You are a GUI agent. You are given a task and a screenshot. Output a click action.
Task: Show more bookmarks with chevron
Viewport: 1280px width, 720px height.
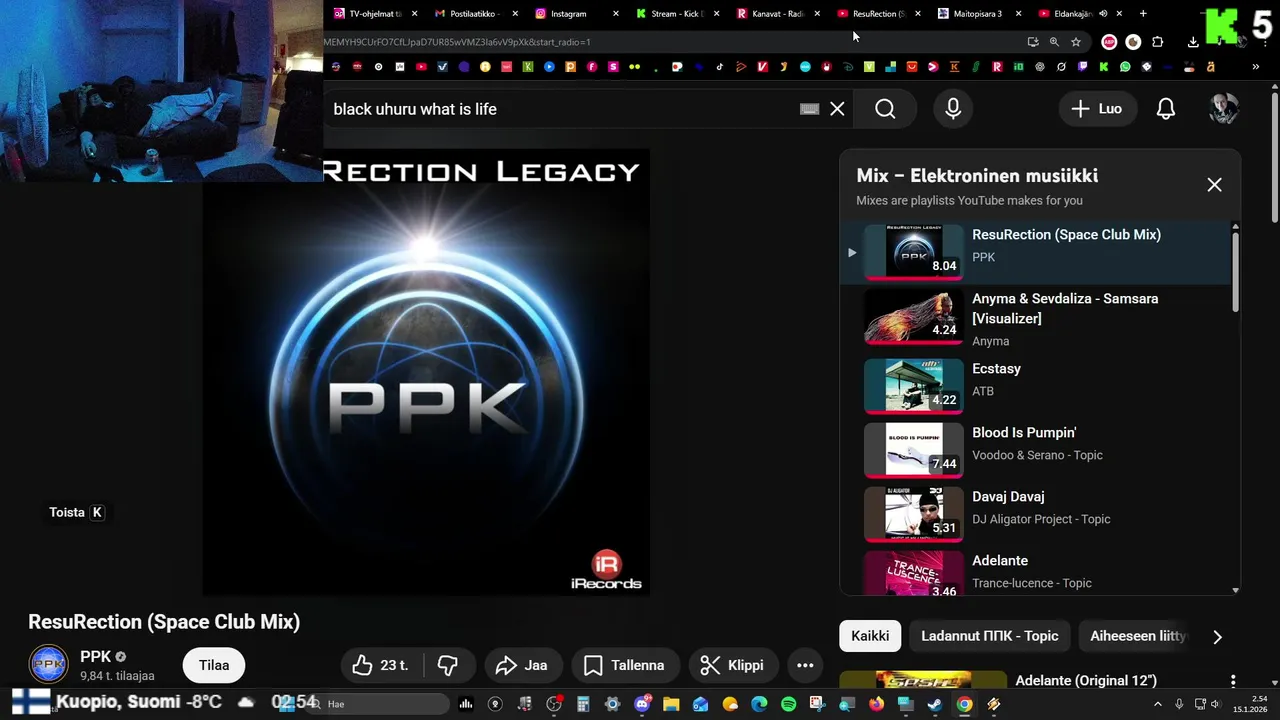(1256, 67)
